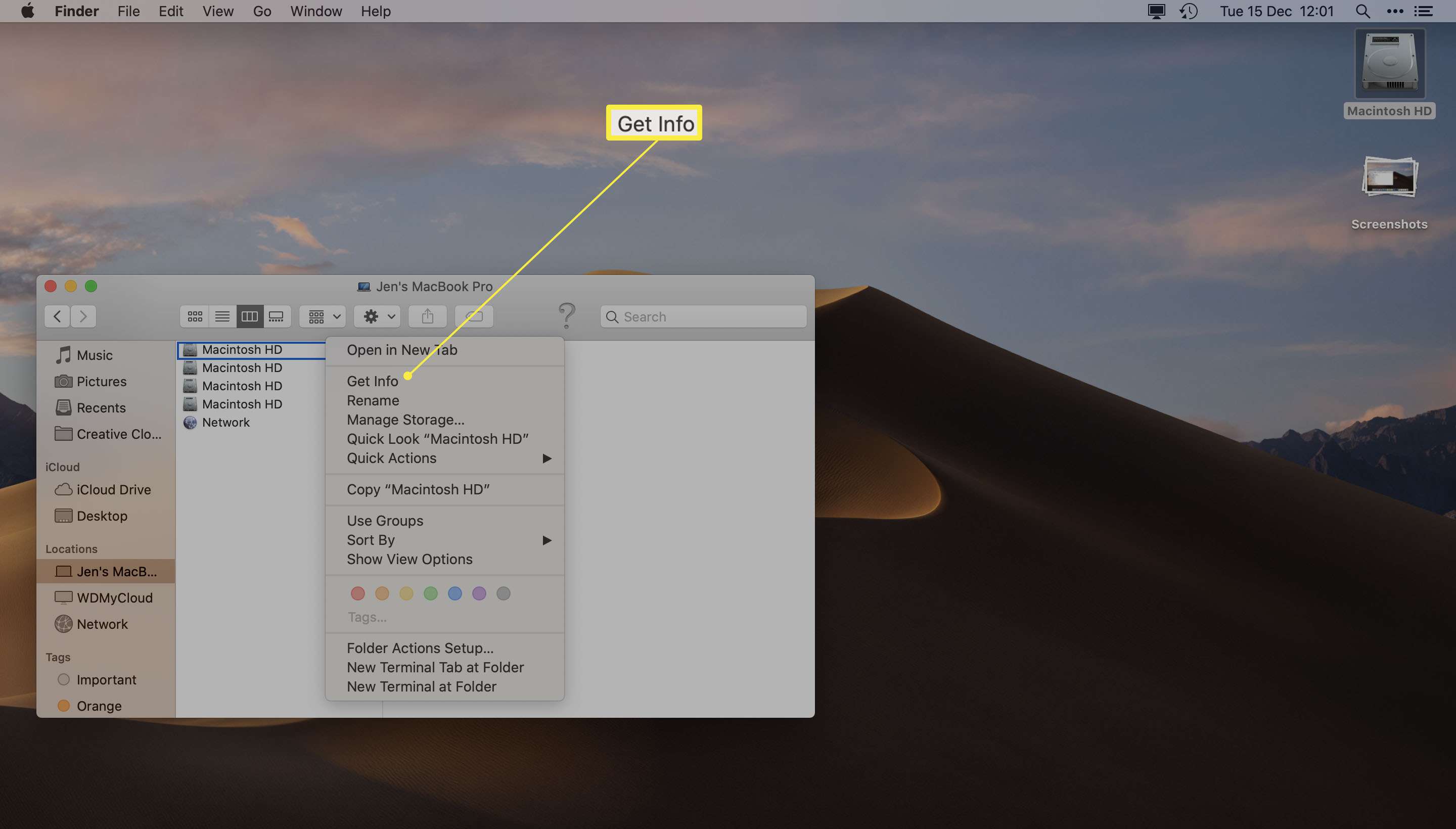Viewport: 1456px width, 829px height.
Task: Click iCloud Drive in sidebar
Action: coord(114,491)
